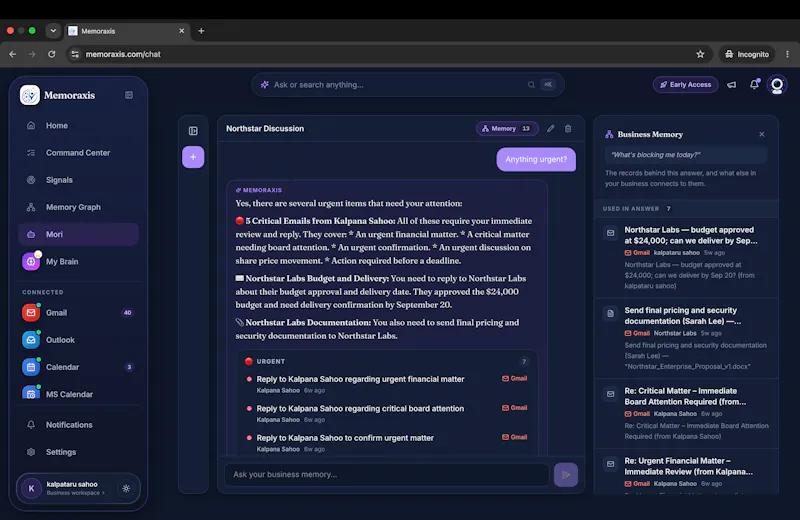The width and height of the screenshot is (800, 520).
Task: Open site information icon in address bar
Action: point(75,54)
